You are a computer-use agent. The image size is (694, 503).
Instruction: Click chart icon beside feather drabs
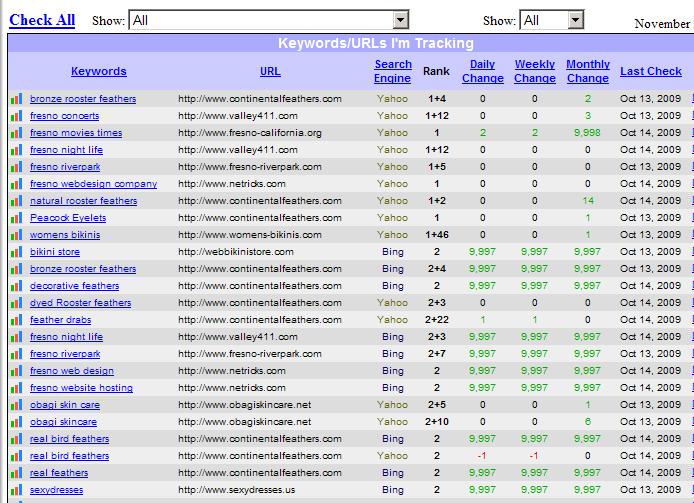click(x=16, y=320)
